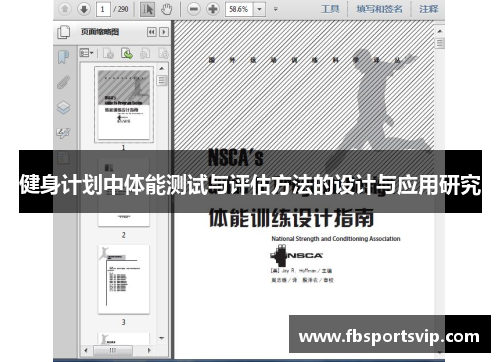The height and width of the screenshot is (362, 500).
Task: Click the greyed delete pages icon
Action: pyautogui.click(x=108, y=53)
